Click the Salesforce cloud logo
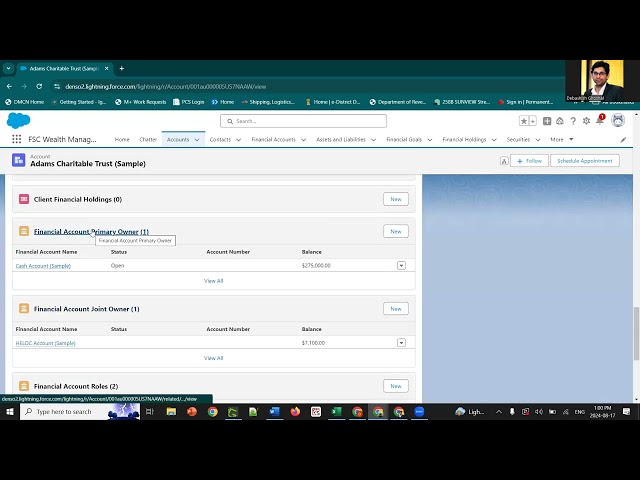640x480 pixels. point(18,121)
